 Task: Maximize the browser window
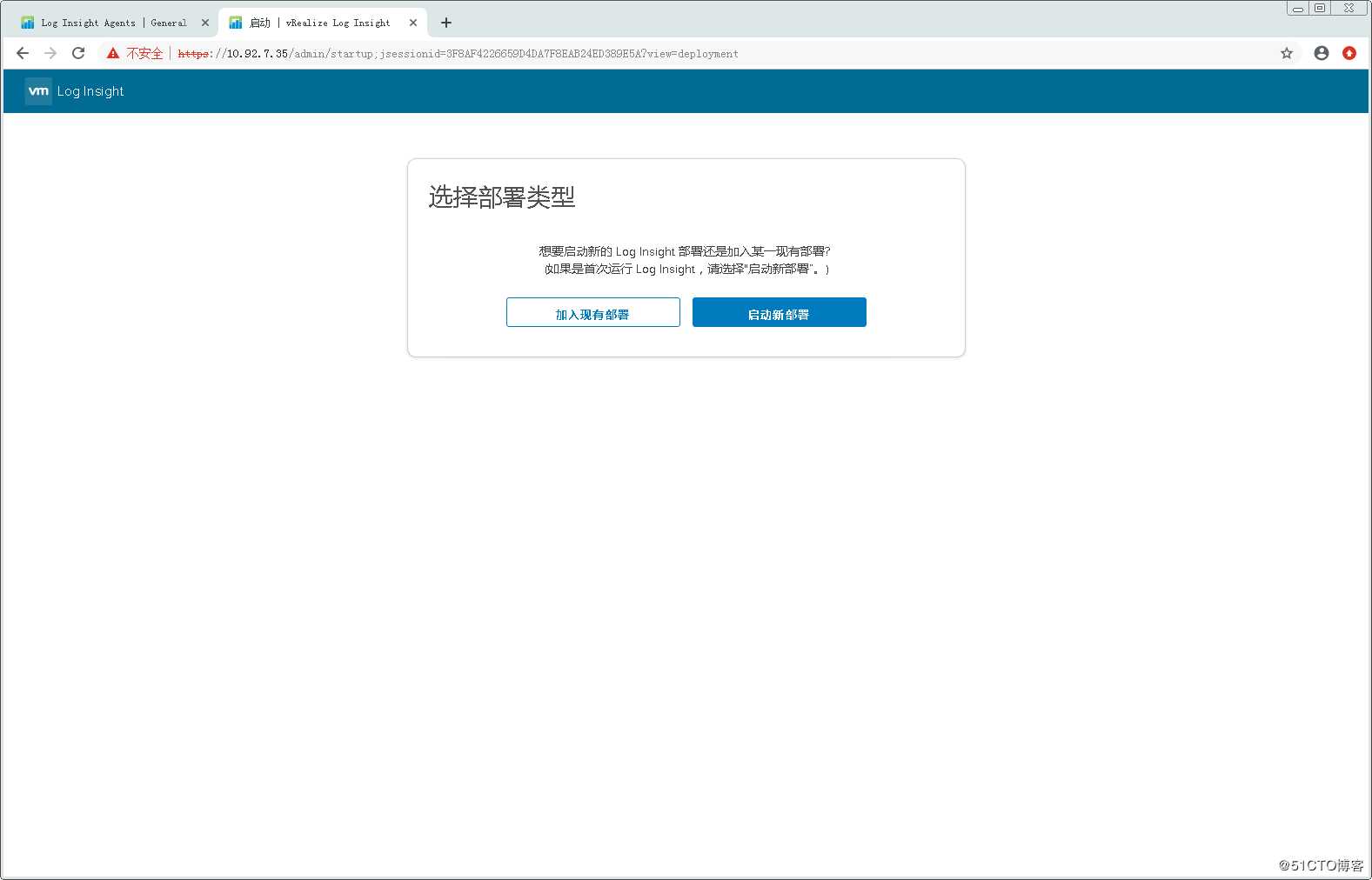coord(1320,9)
